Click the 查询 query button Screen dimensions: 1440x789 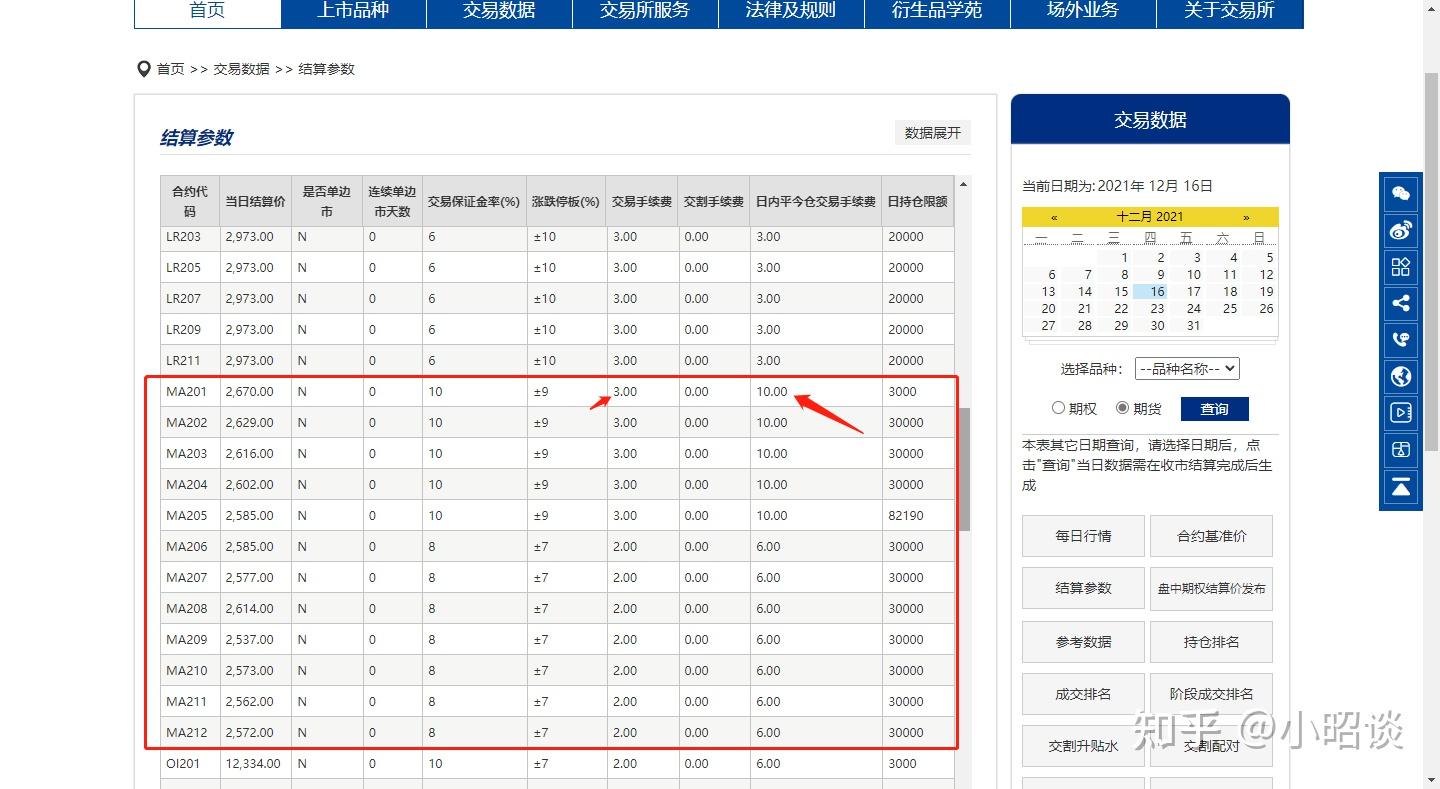pyautogui.click(x=1215, y=409)
